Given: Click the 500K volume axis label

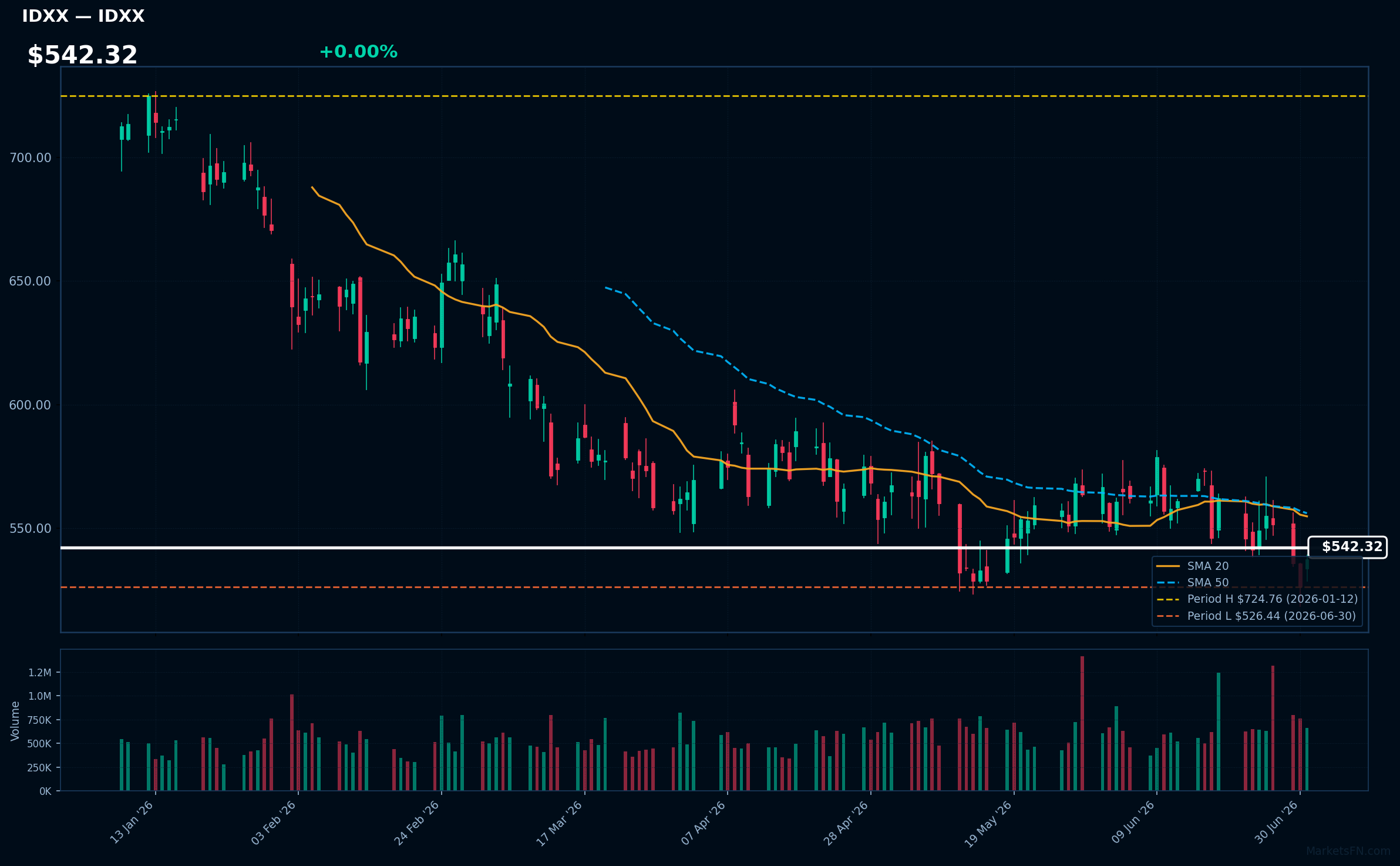Looking at the screenshot, I should coord(40,743).
